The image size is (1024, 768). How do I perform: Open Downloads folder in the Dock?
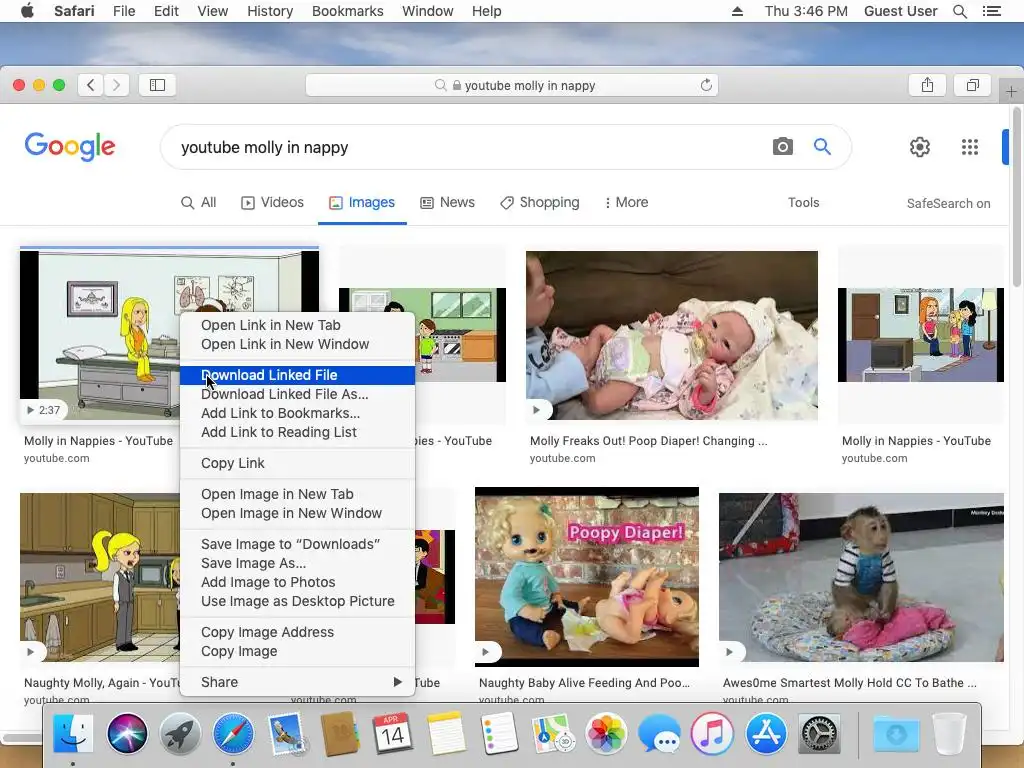[896, 734]
